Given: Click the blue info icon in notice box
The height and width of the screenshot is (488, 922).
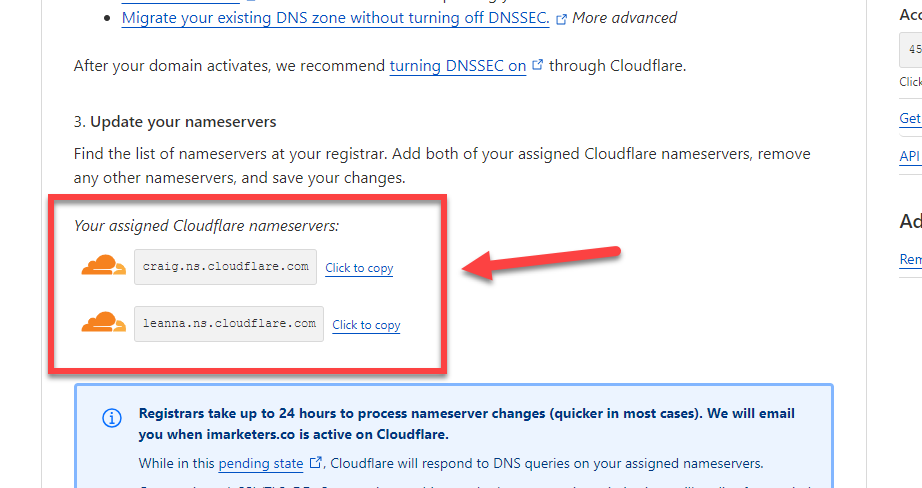Looking at the screenshot, I should 112,418.
